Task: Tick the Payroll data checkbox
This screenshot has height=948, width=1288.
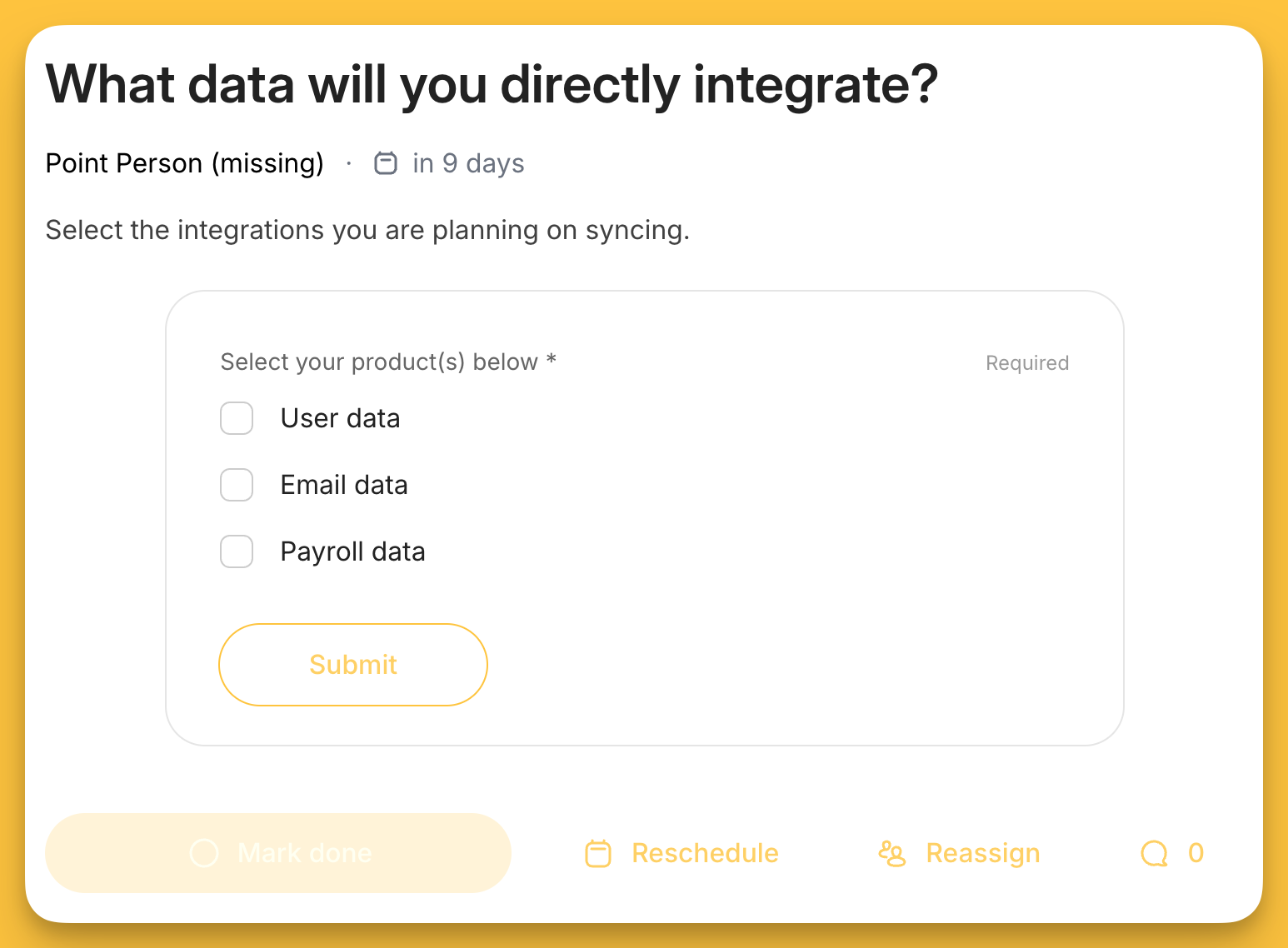Action: [237, 551]
